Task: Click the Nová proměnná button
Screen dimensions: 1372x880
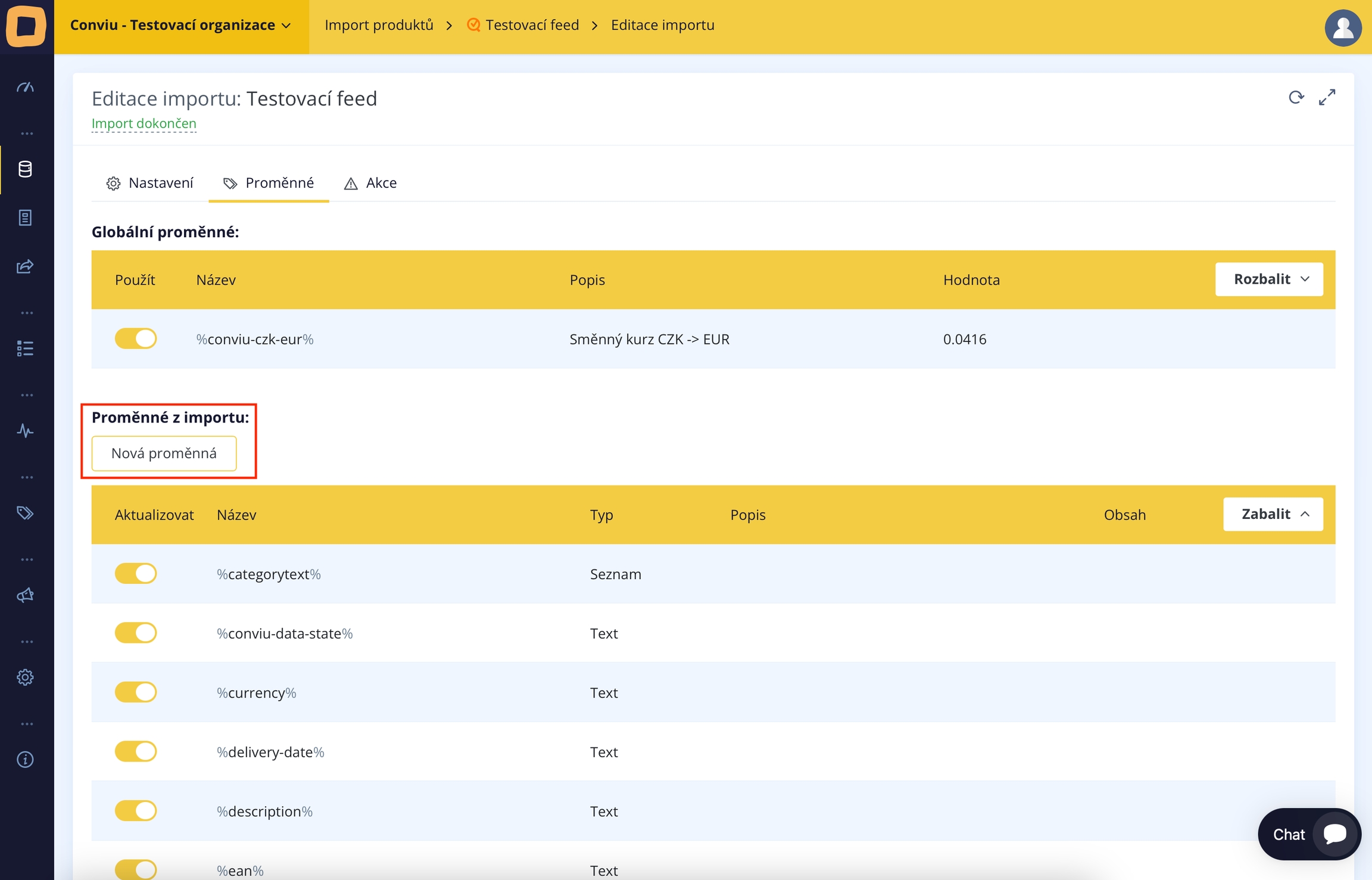Action: click(164, 453)
